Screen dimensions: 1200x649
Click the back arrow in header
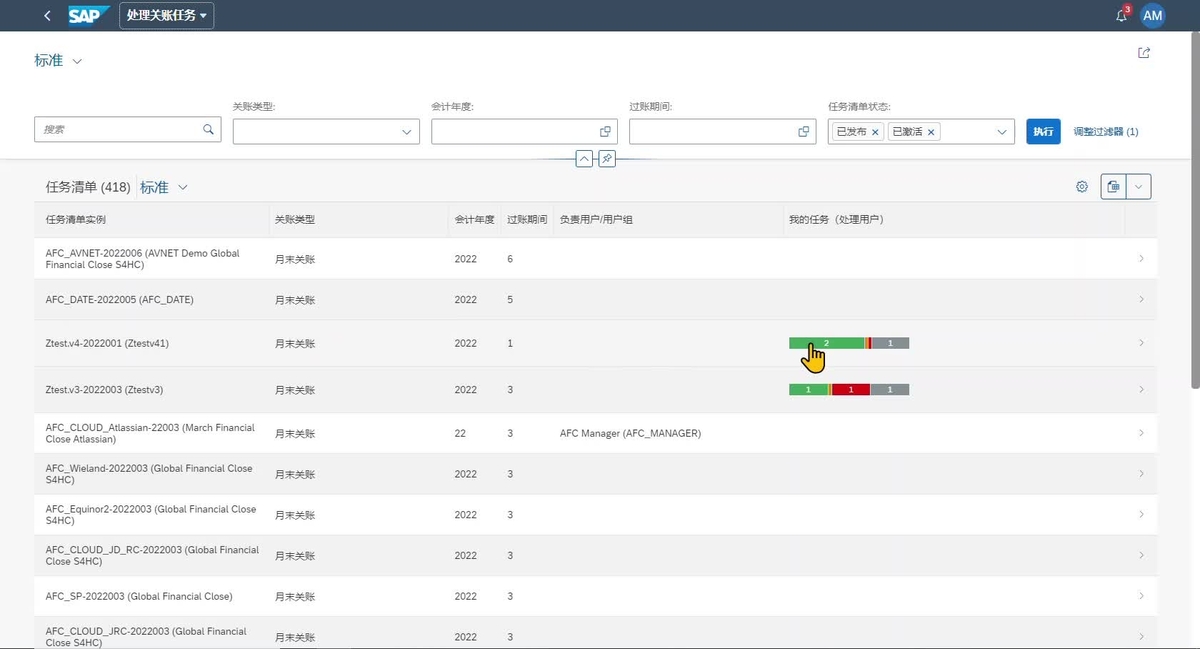click(48, 16)
